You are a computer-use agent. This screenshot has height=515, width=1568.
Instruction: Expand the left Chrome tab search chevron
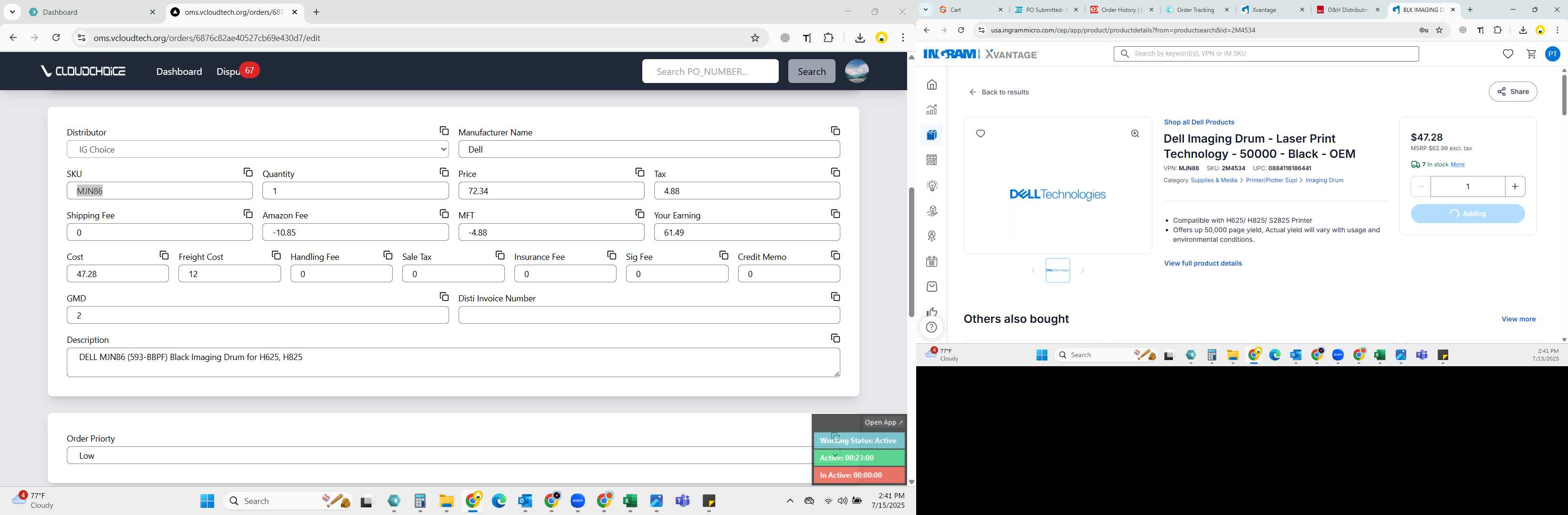coord(12,12)
